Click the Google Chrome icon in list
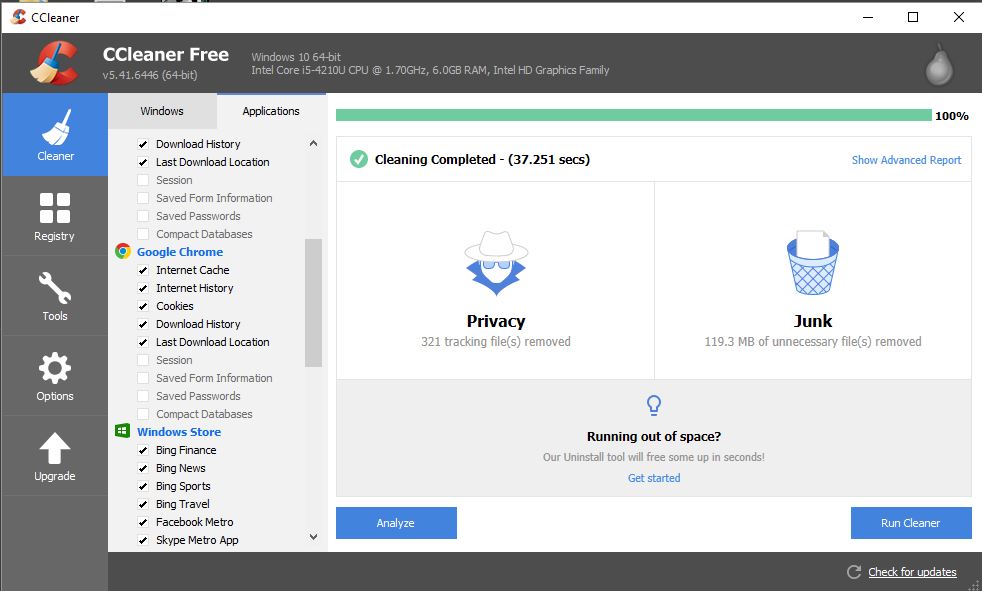The image size is (982, 591). pos(123,252)
